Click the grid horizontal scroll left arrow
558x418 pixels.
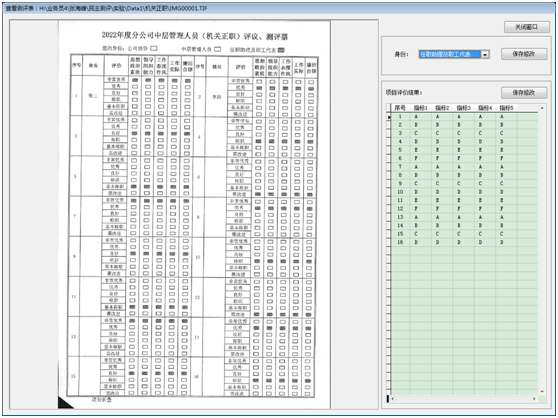point(393,399)
